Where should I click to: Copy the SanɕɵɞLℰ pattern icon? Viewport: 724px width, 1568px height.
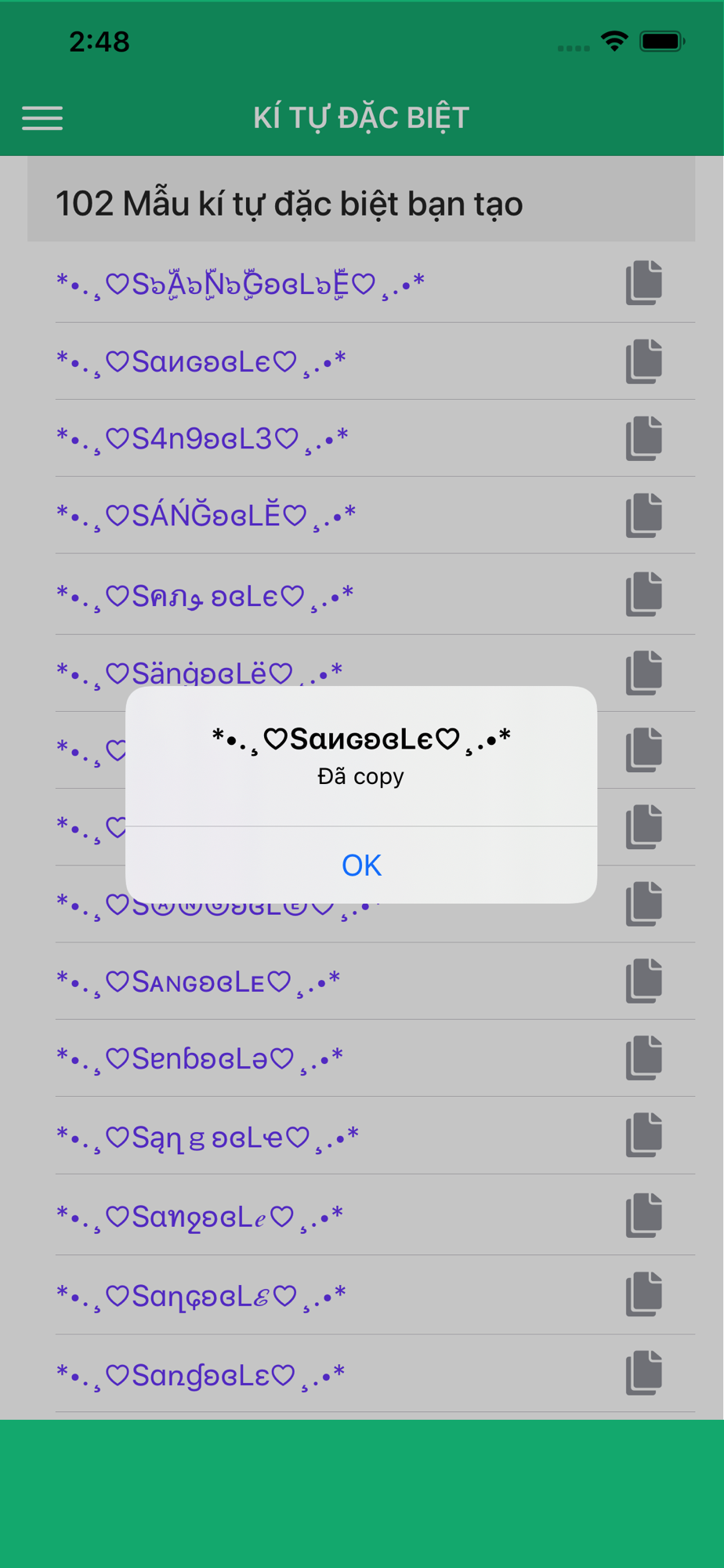644,1294
